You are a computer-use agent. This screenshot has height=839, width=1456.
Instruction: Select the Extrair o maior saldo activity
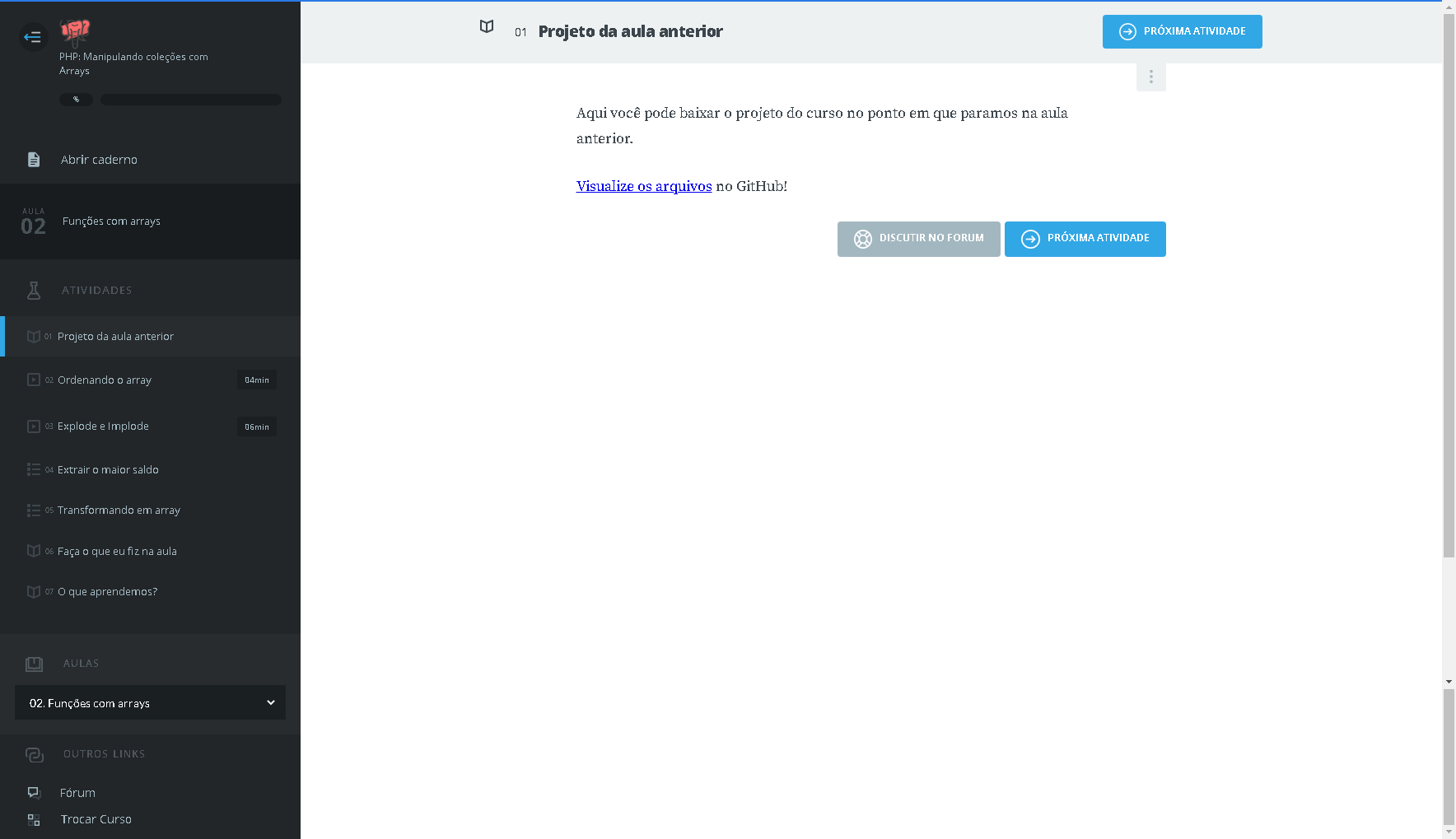coord(108,470)
